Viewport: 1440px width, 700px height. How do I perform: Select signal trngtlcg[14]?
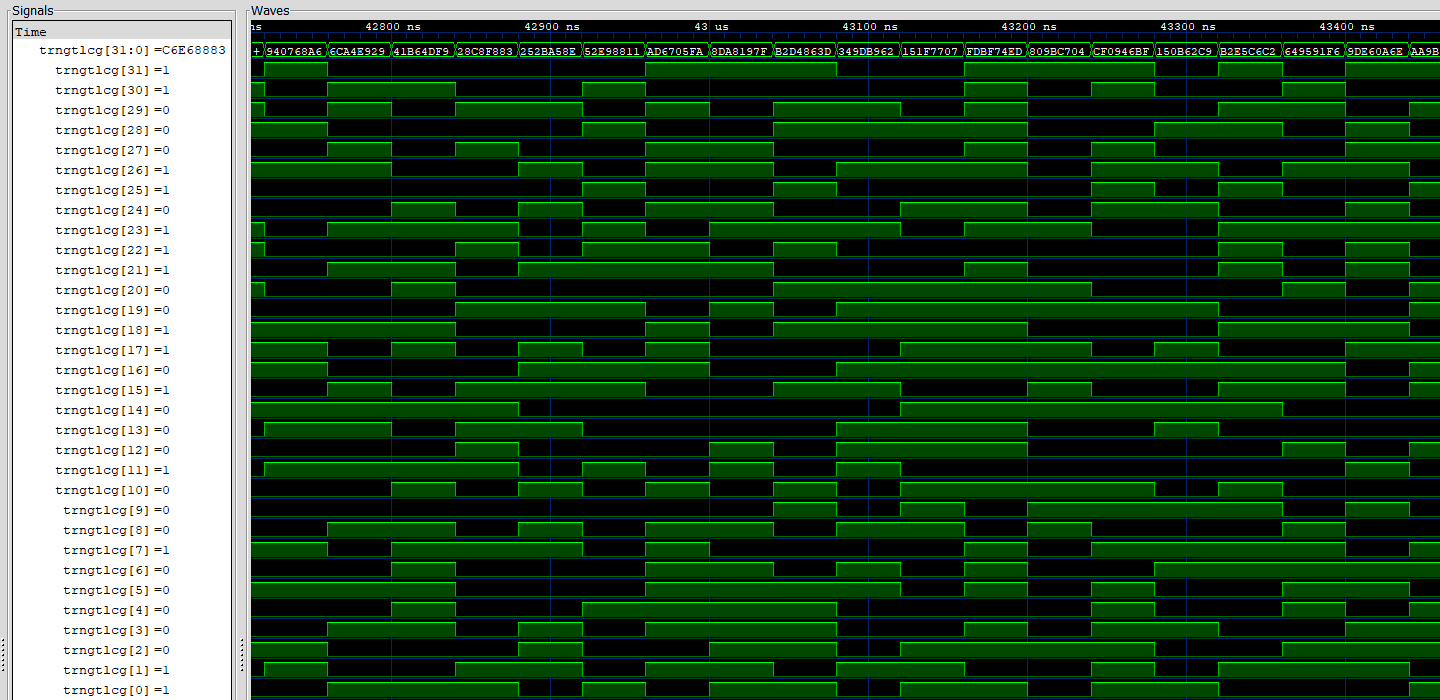click(112, 410)
